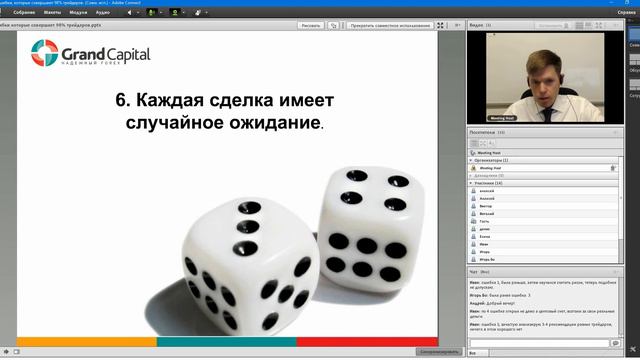Select participant Гость
This screenshot has width=640, height=360.
543,221
